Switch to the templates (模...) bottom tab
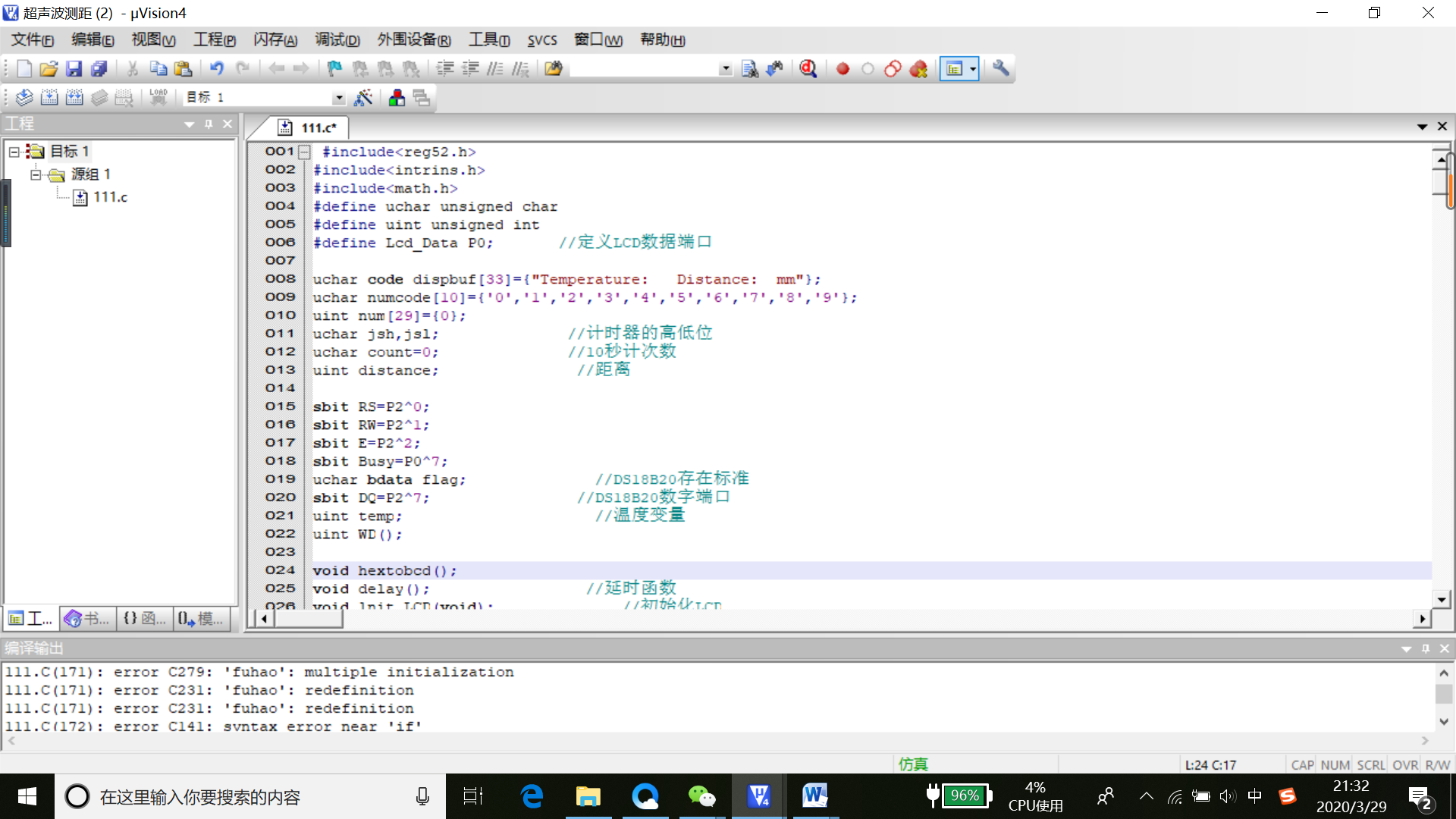Screen dimensions: 1456x819 point(202,619)
